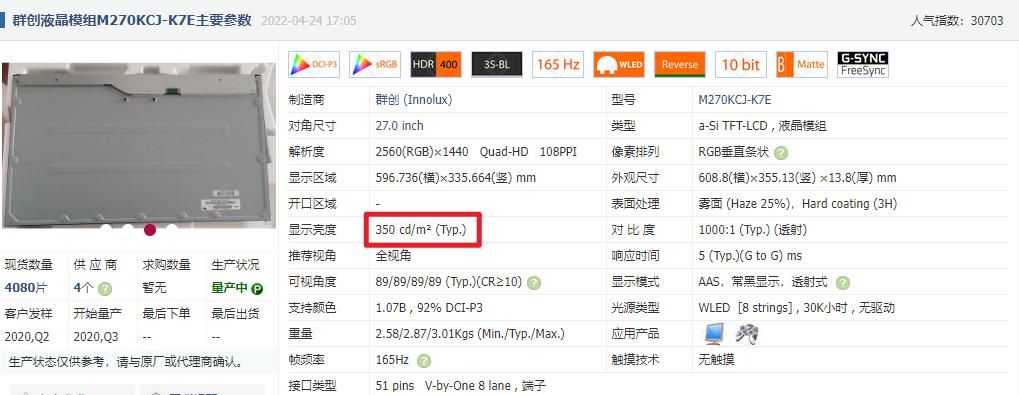1019x395 pixels.
Task: Click weight value 2.58/2.87/3.01Kgs
Action: click(x=470, y=334)
